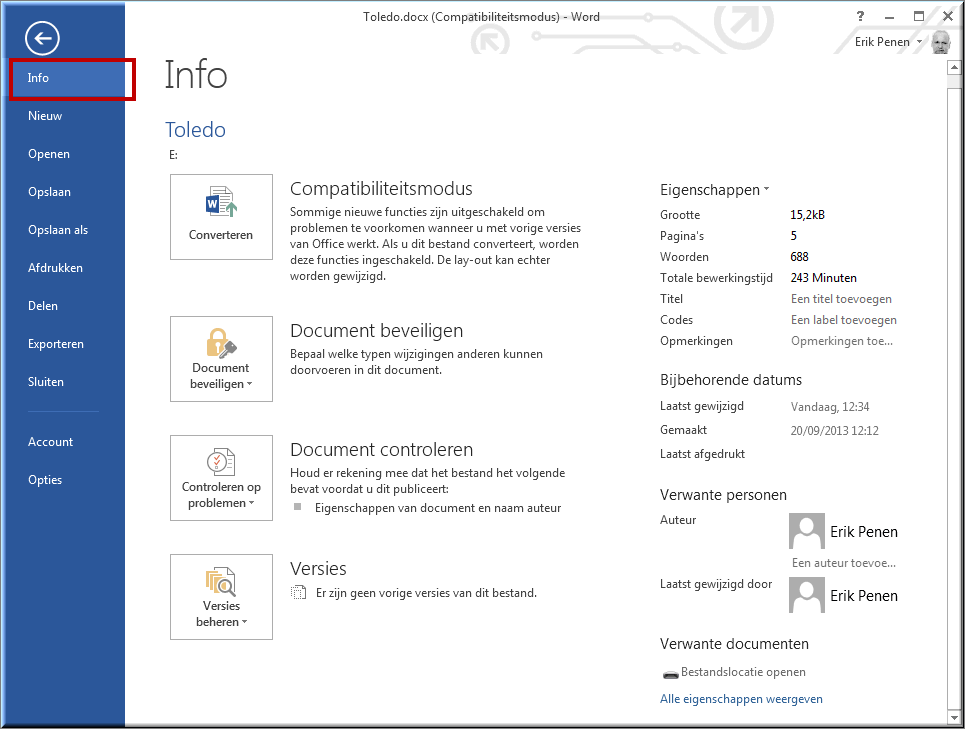Go to Opties in the sidebar

click(x=45, y=480)
